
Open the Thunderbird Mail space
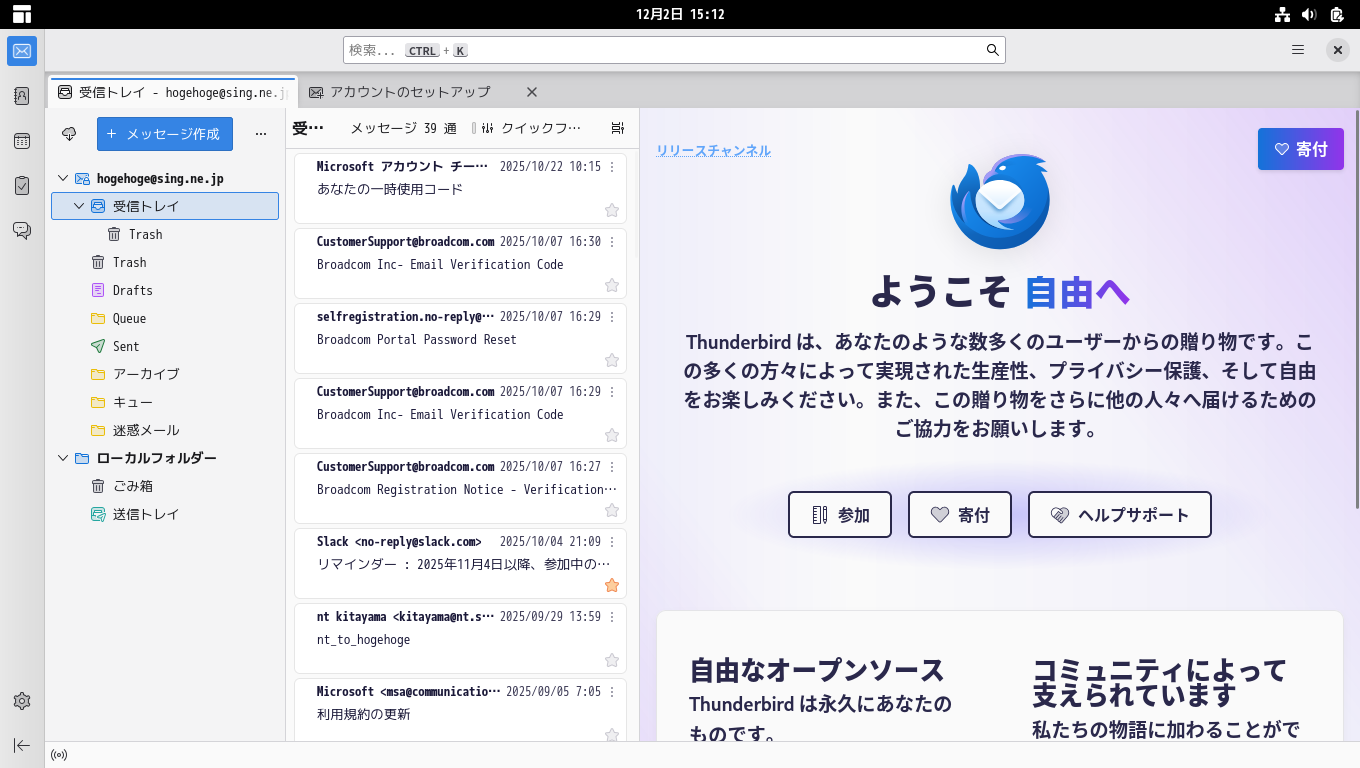coord(22,51)
